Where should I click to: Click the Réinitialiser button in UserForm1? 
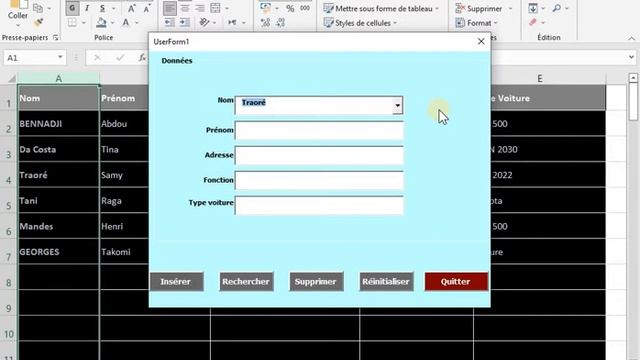(x=386, y=282)
